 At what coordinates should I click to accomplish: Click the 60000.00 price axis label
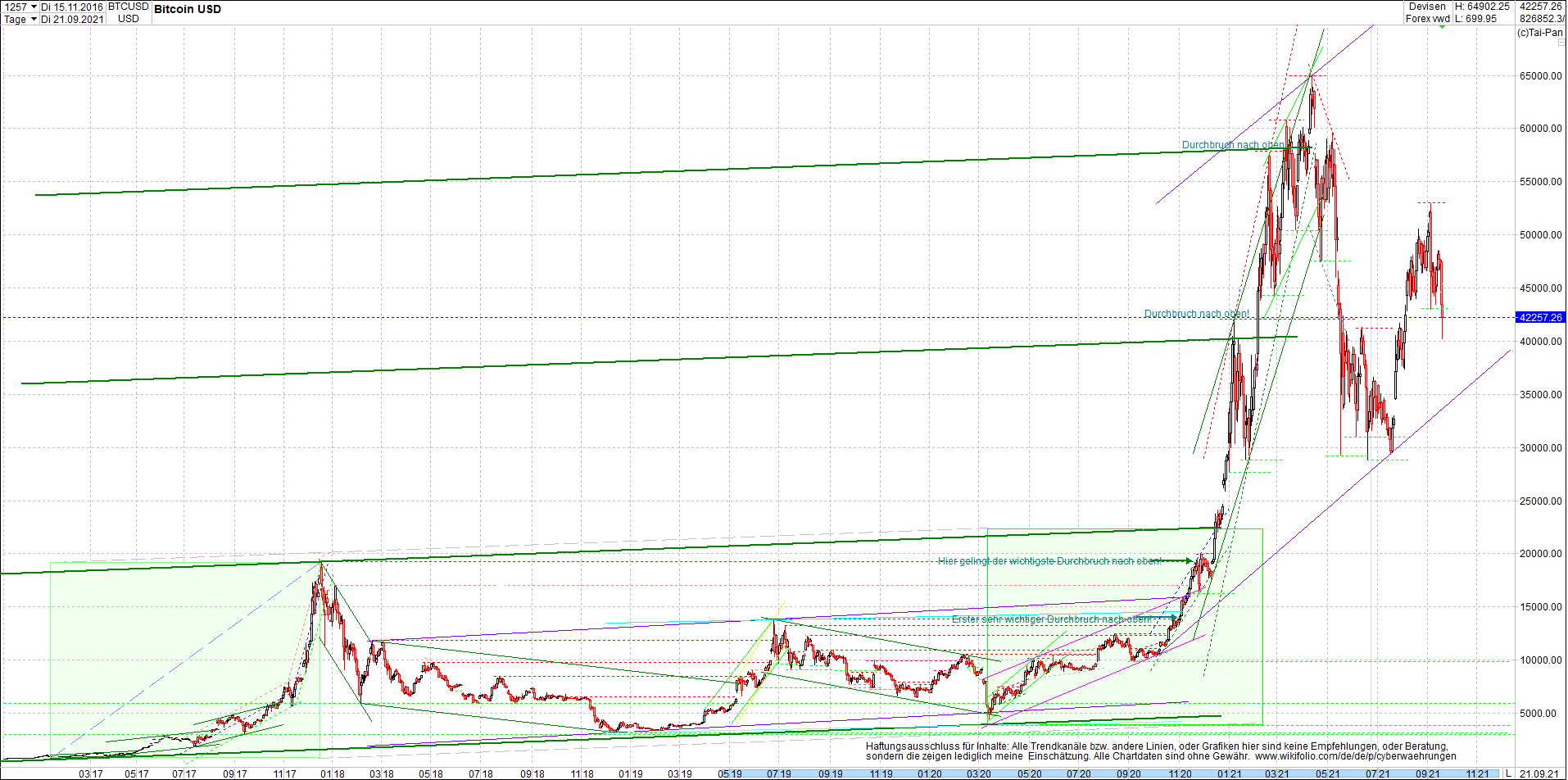1540,129
